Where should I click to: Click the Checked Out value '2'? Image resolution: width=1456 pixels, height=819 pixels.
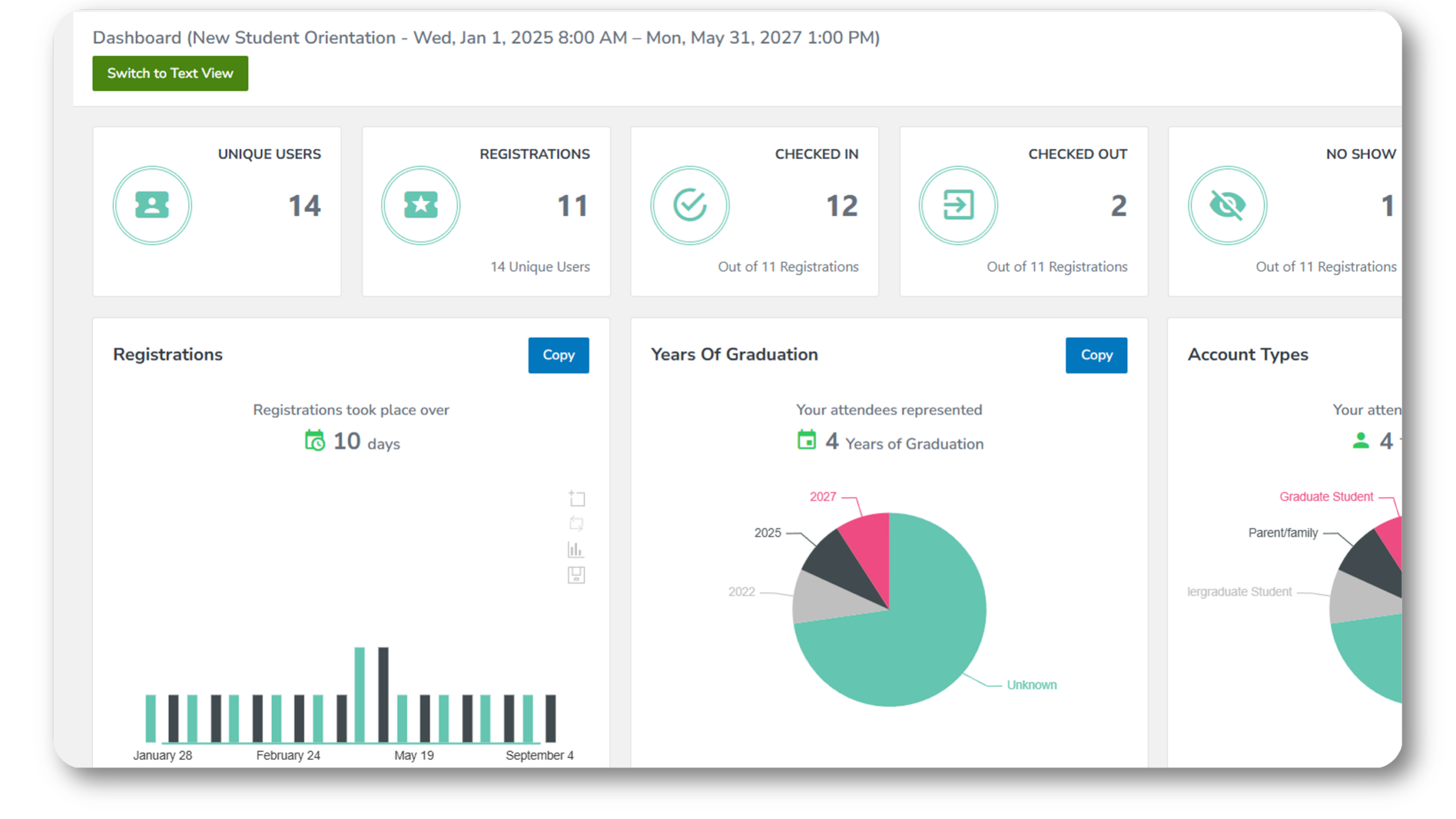1119,206
